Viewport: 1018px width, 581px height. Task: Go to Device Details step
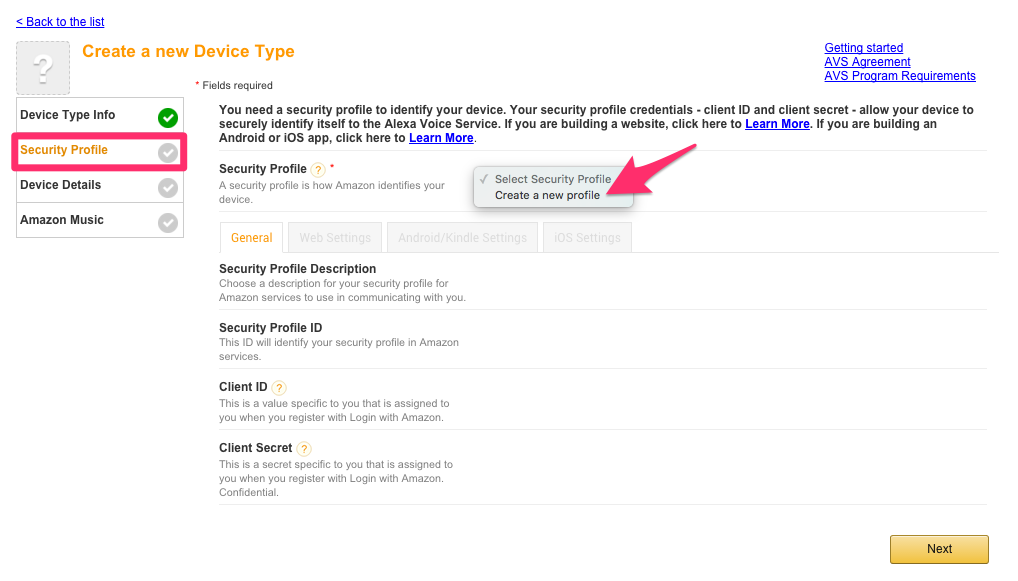[100, 185]
